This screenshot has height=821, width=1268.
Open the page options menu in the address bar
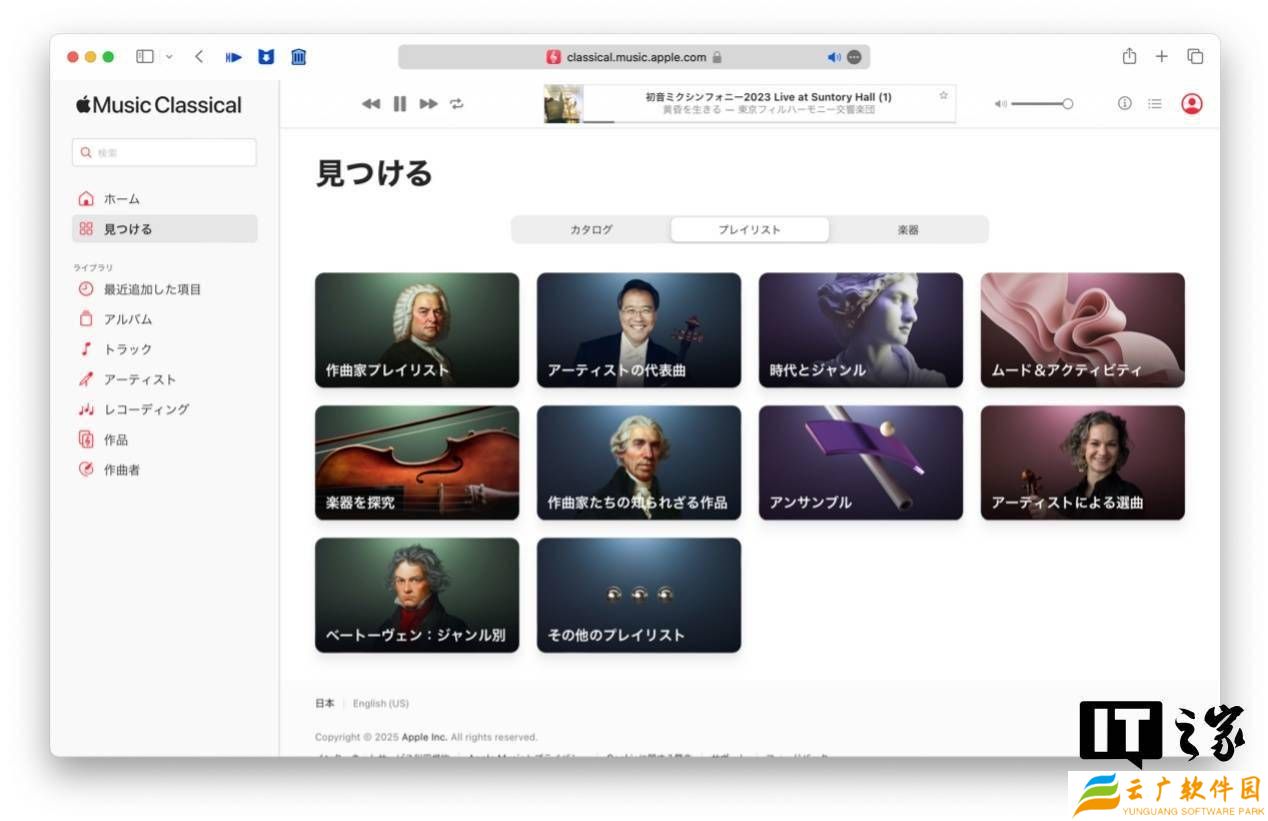tap(855, 57)
